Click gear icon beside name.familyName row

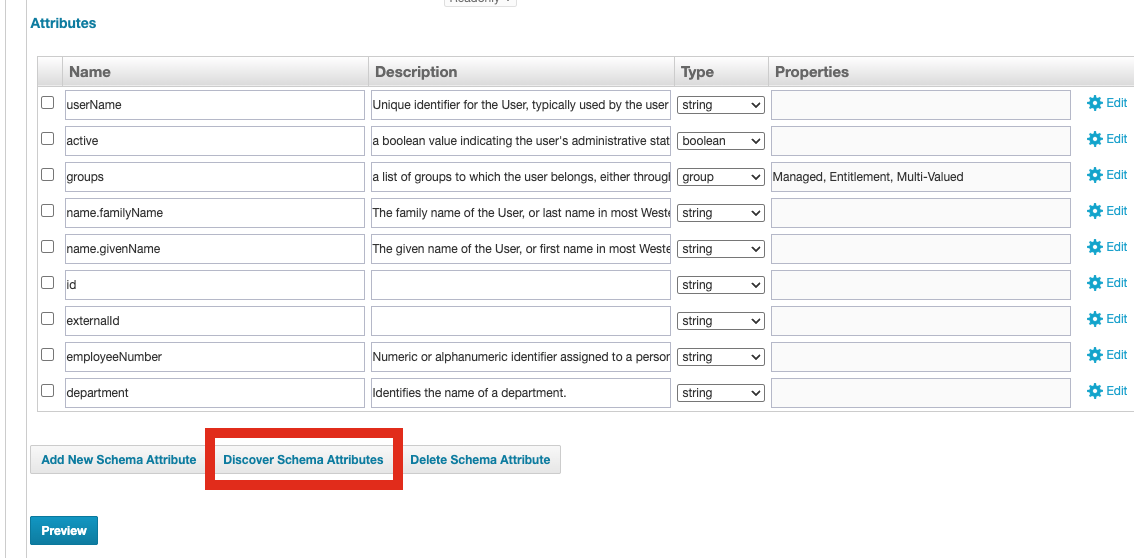[x=1094, y=211]
